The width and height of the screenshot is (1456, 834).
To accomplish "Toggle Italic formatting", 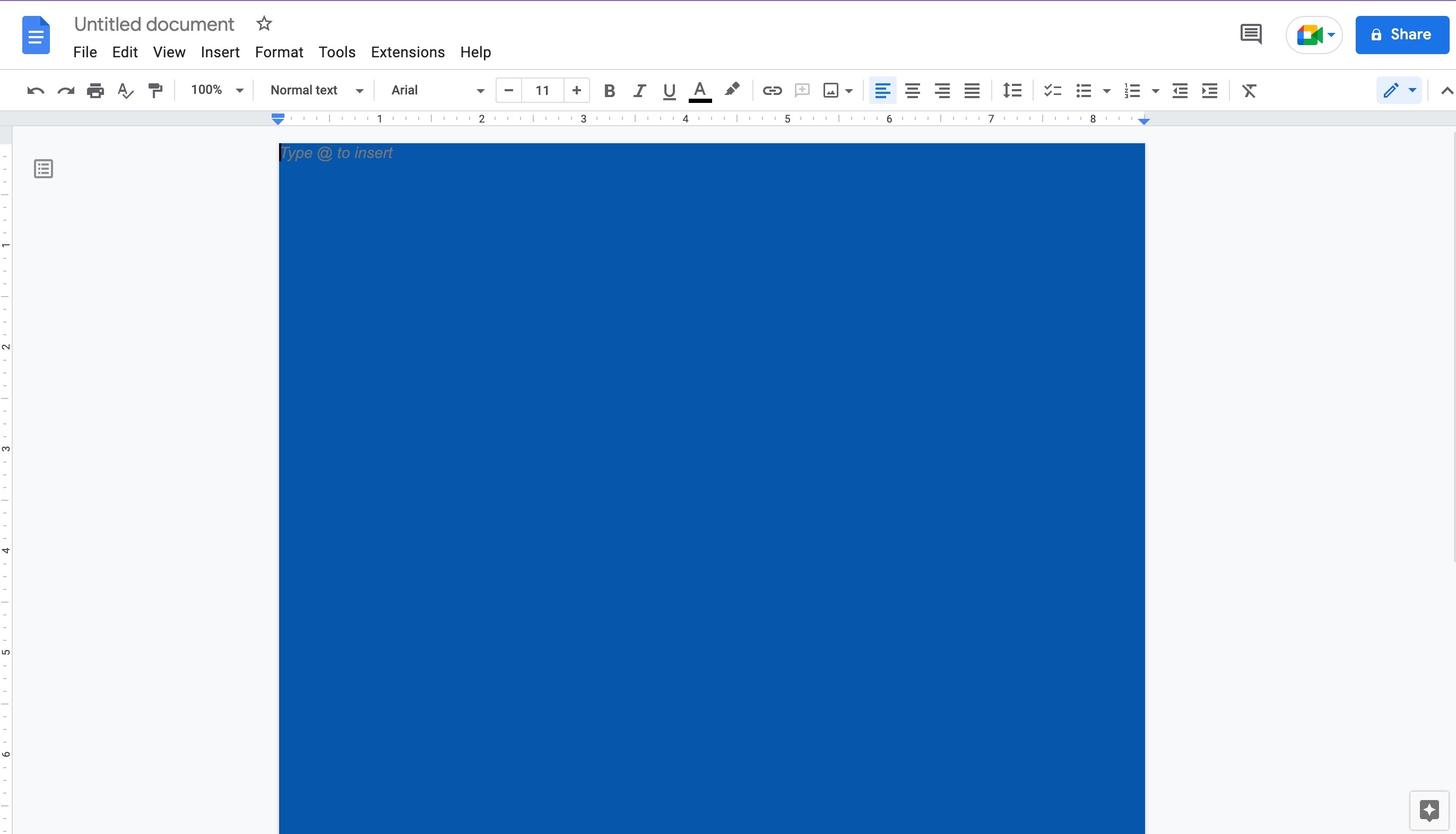I will (639, 91).
